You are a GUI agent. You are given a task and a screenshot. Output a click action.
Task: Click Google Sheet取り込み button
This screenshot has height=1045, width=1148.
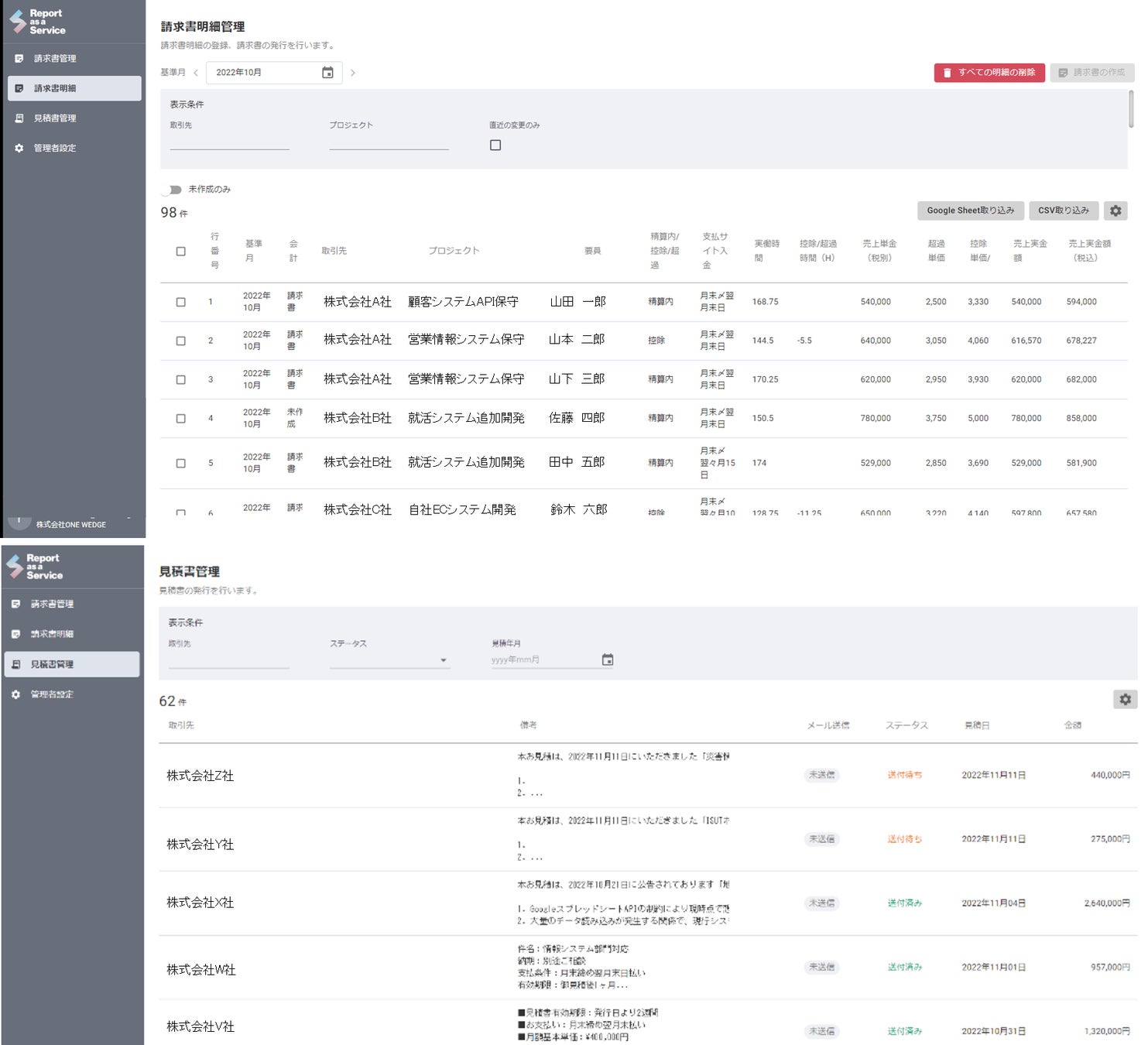pos(971,211)
